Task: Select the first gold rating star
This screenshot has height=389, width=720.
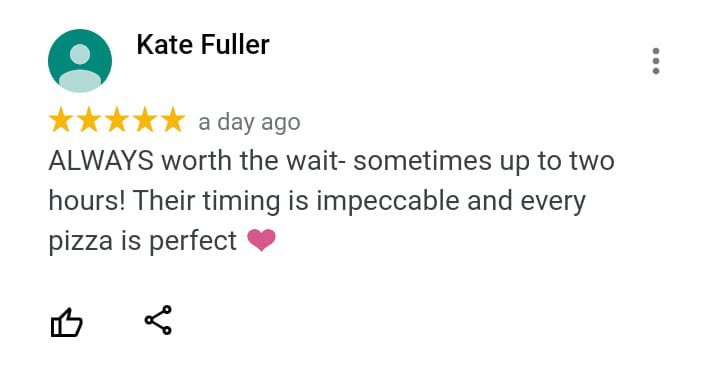Action: (x=61, y=119)
